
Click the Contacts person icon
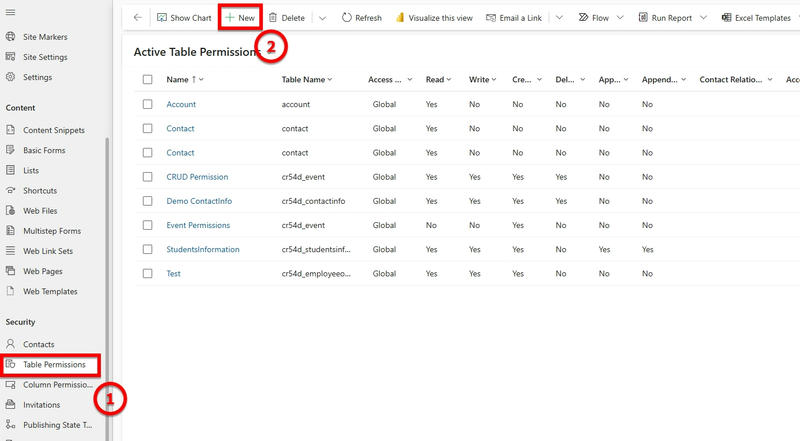10,344
